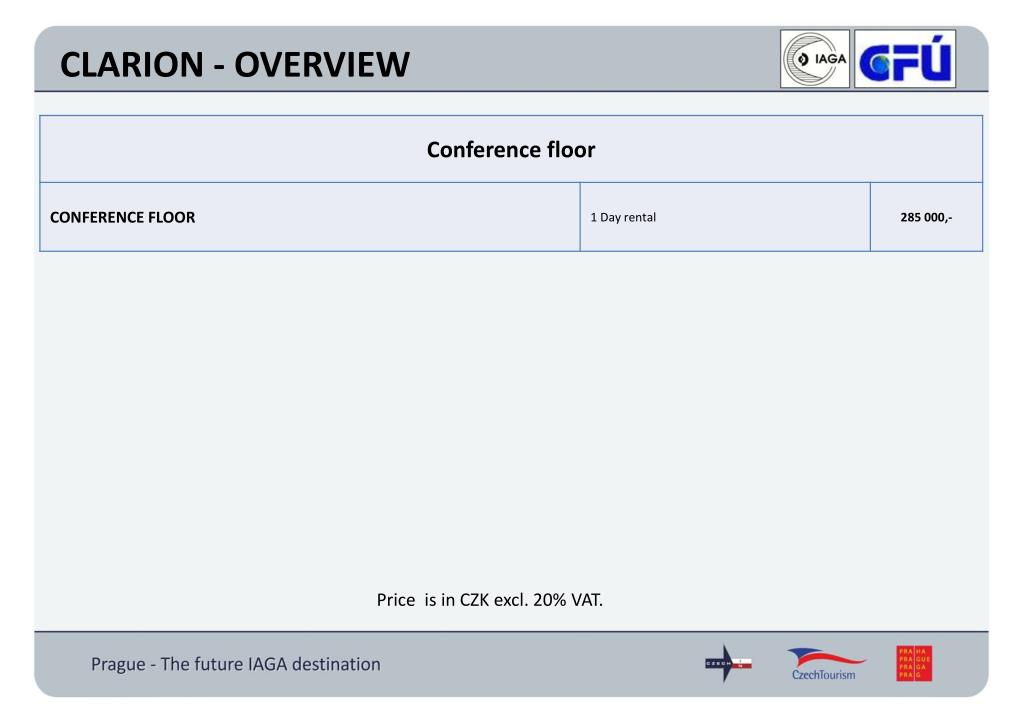Click the word OVERVIEW in the title

coord(322,65)
